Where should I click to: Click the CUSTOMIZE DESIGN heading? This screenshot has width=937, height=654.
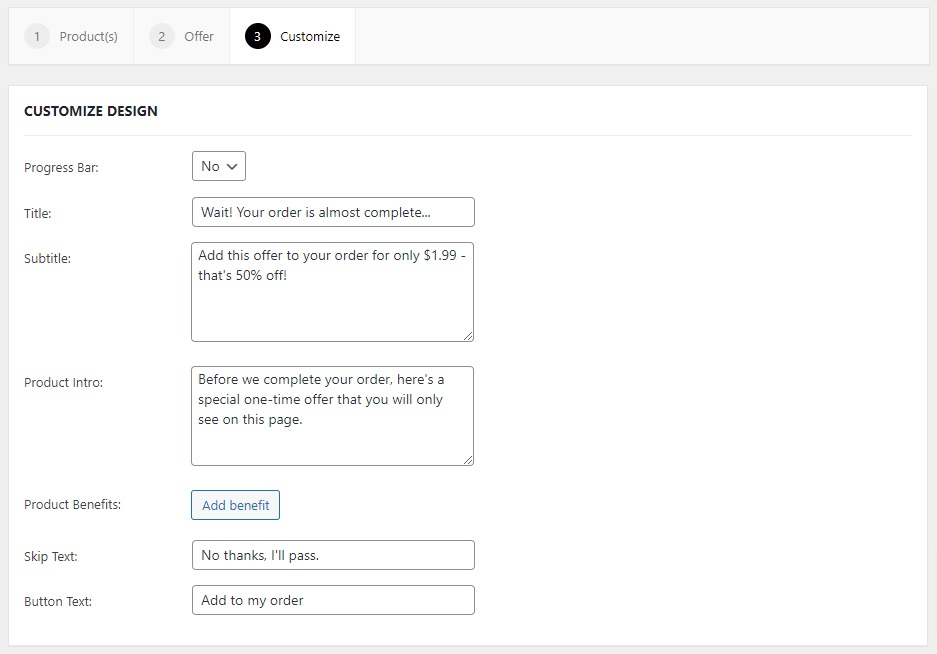90,111
